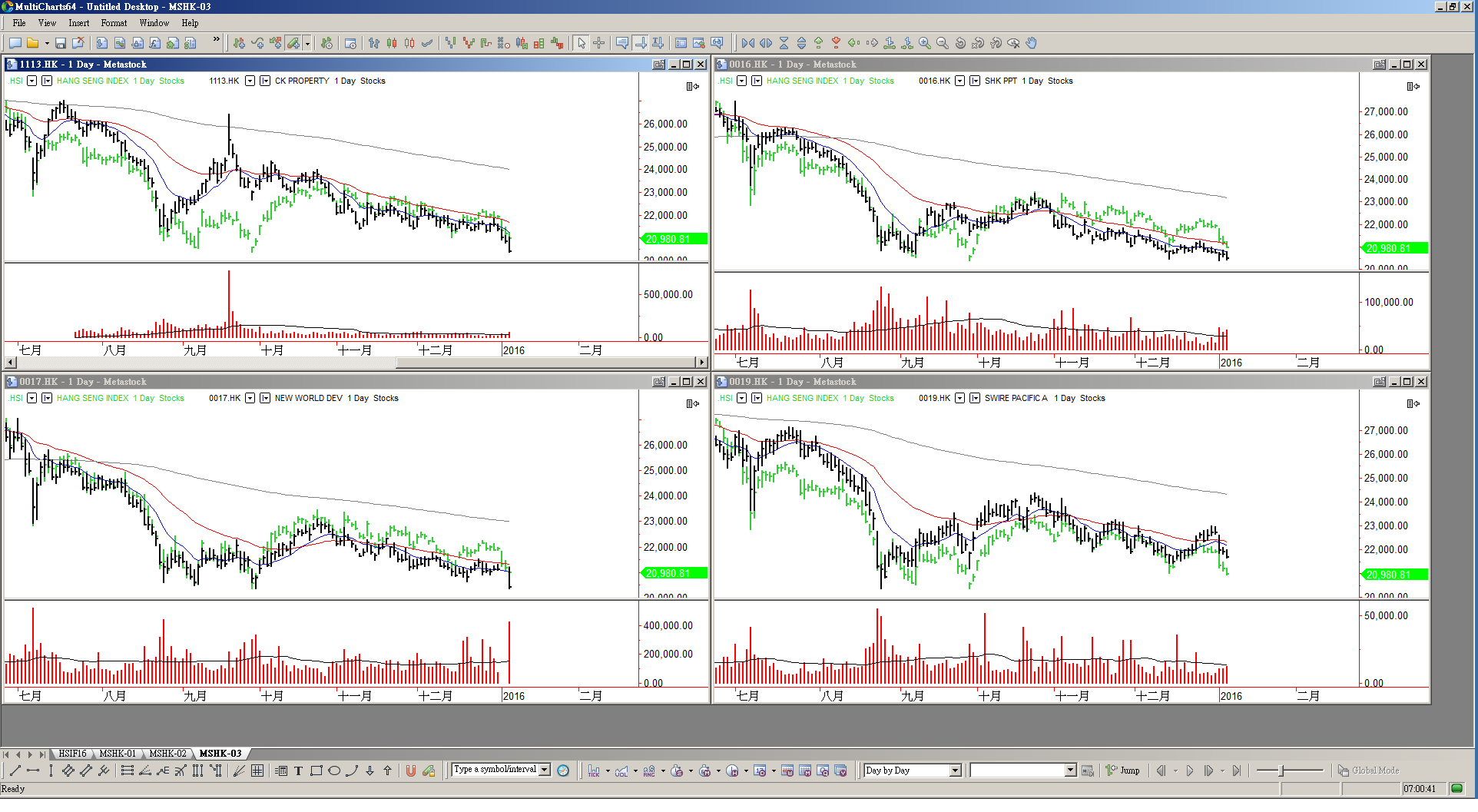Activate the hand pan tool
1478x812 pixels.
[x=1032, y=44]
